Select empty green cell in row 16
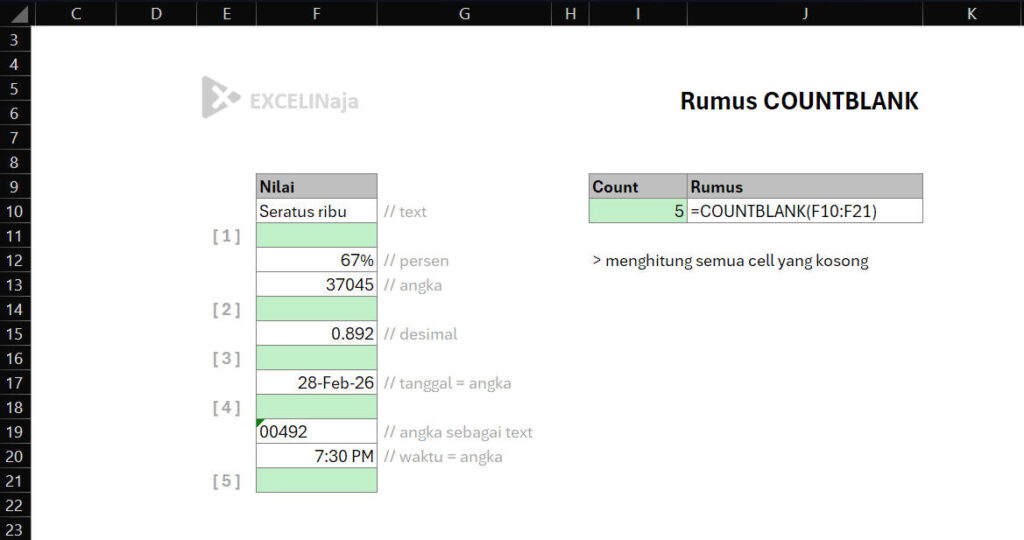1024x540 pixels. tap(317, 358)
